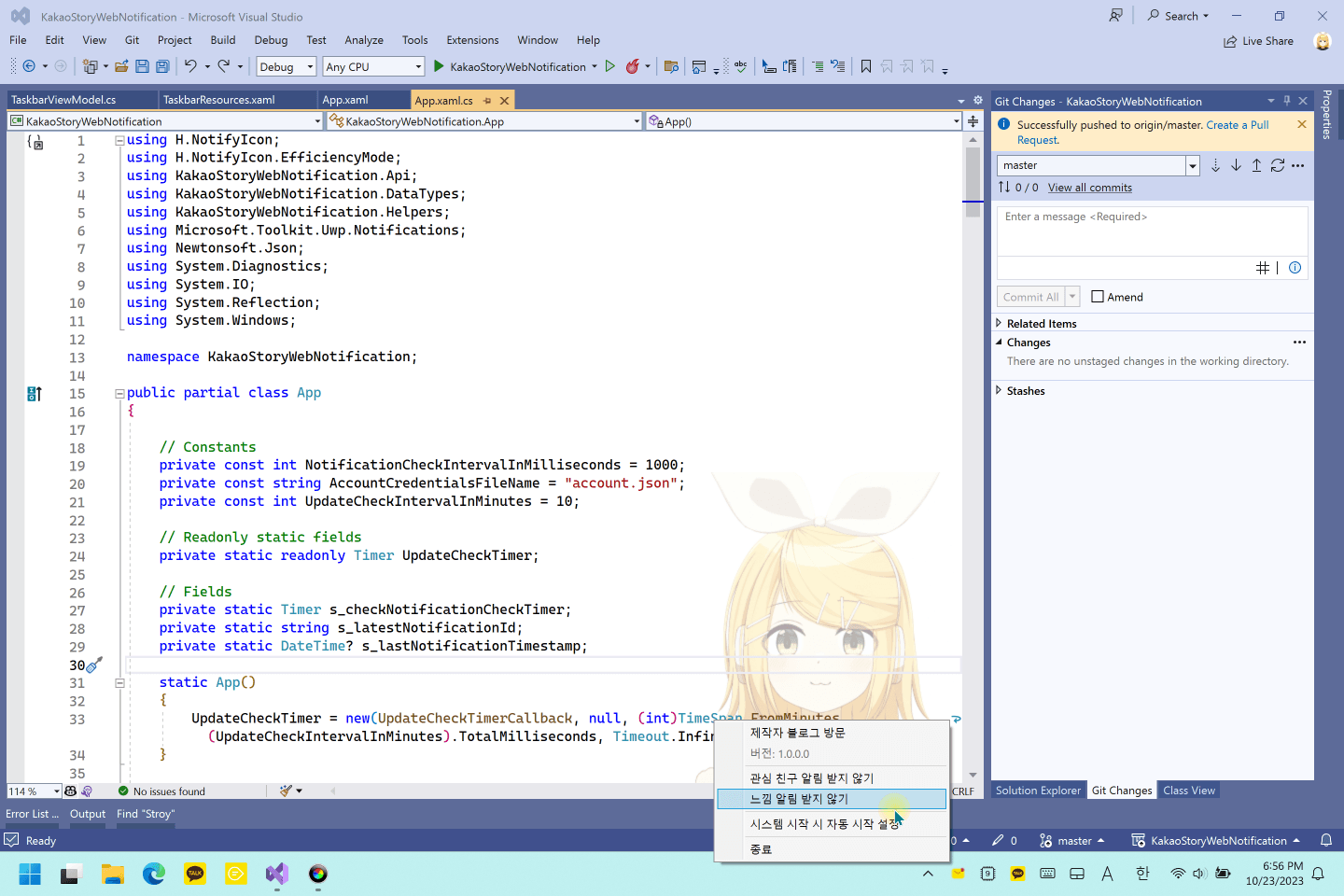Click the Git Push up-arrow icon

click(x=1256, y=165)
